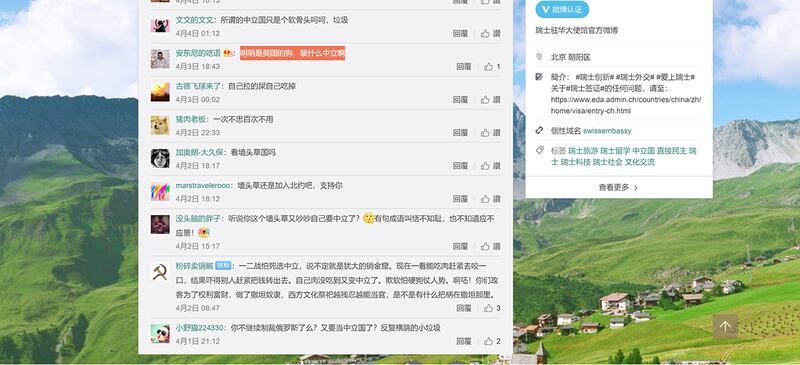Open the avatar of 没头脑的胖子

pyautogui.click(x=160, y=224)
